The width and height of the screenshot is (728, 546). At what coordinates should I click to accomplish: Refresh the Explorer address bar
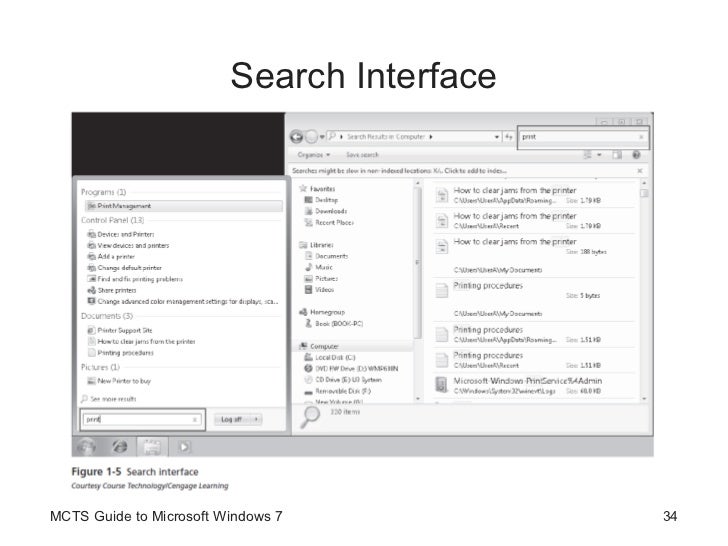(509, 137)
